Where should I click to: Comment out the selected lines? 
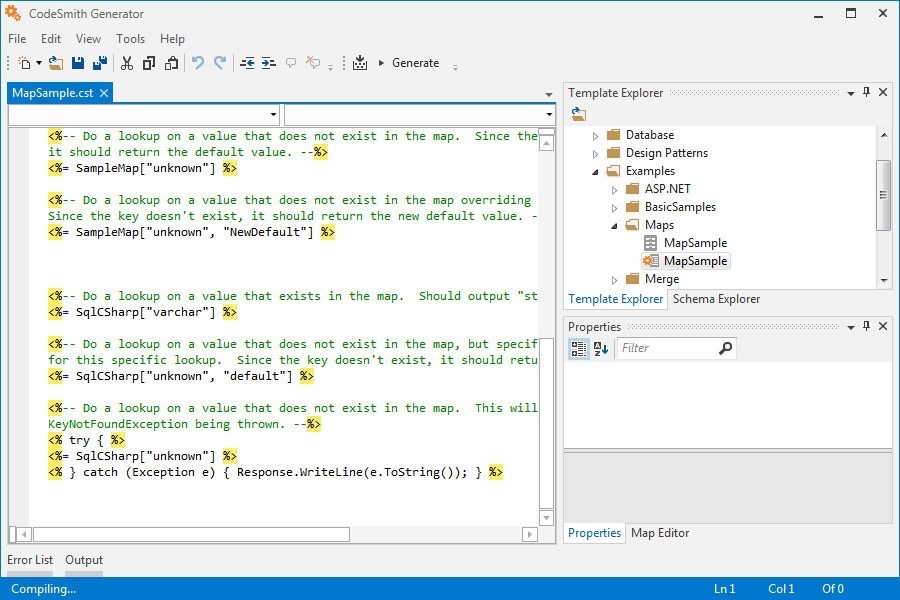[x=291, y=63]
